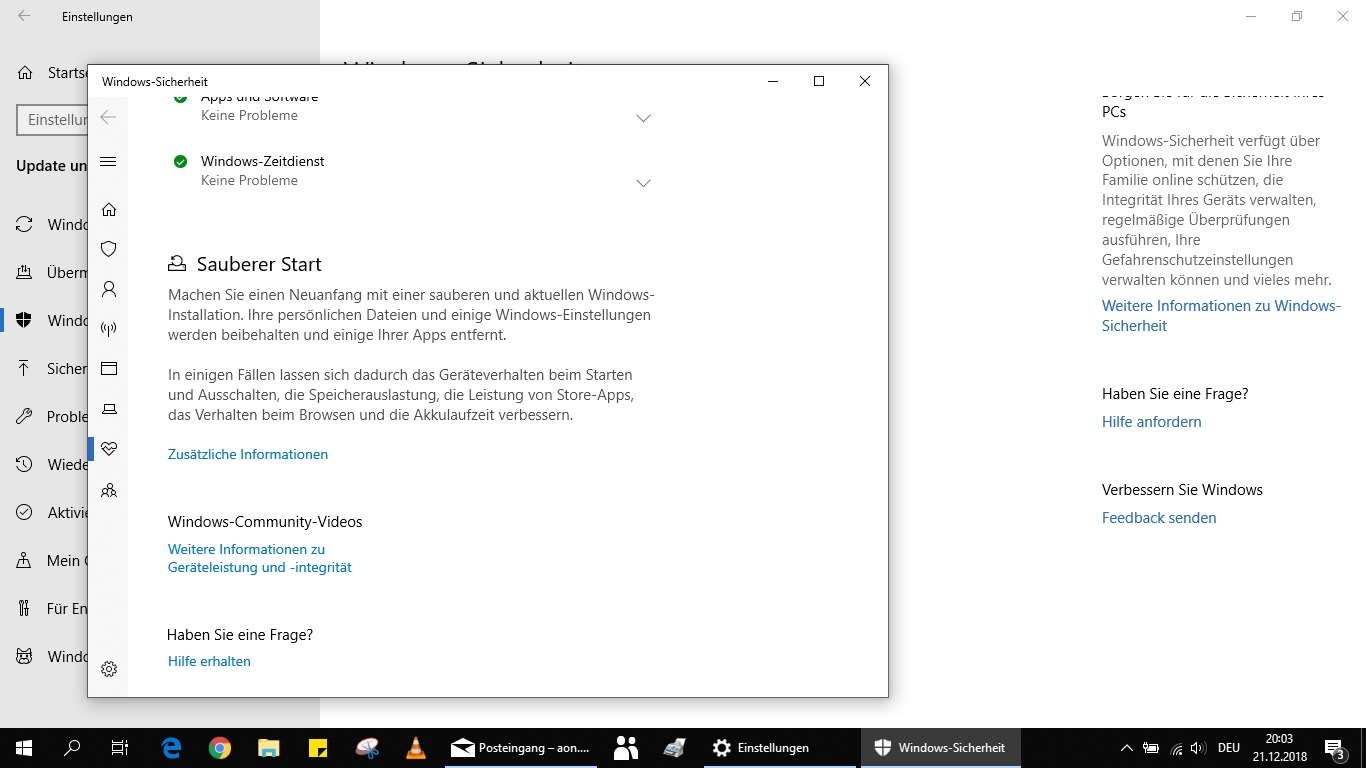The width and height of the screenshot is (1366, 768).
Task: Select the Problembehandlung wrench item
Action: tap(44, 416)
